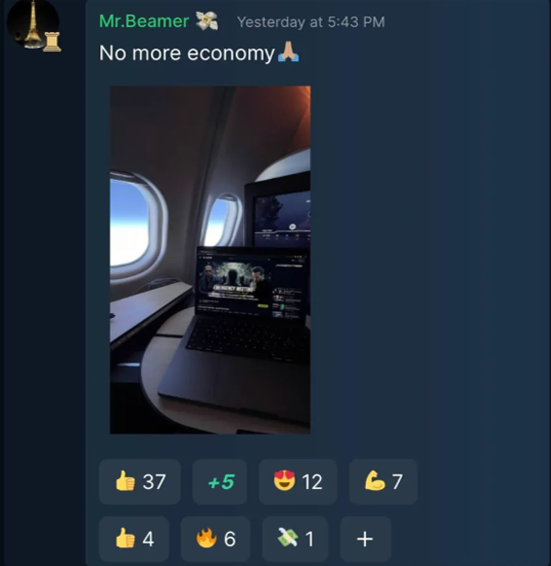Expand the green +5 reaction pill
The height and width of the screenshot is (566, 551).
(220, 482)
